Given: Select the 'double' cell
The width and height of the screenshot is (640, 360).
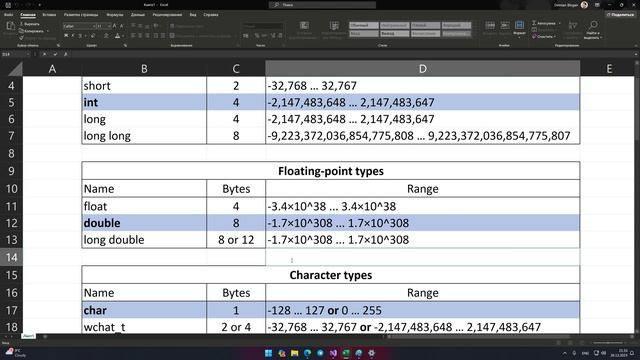Looking at the screenshot, I should [144, 223].
